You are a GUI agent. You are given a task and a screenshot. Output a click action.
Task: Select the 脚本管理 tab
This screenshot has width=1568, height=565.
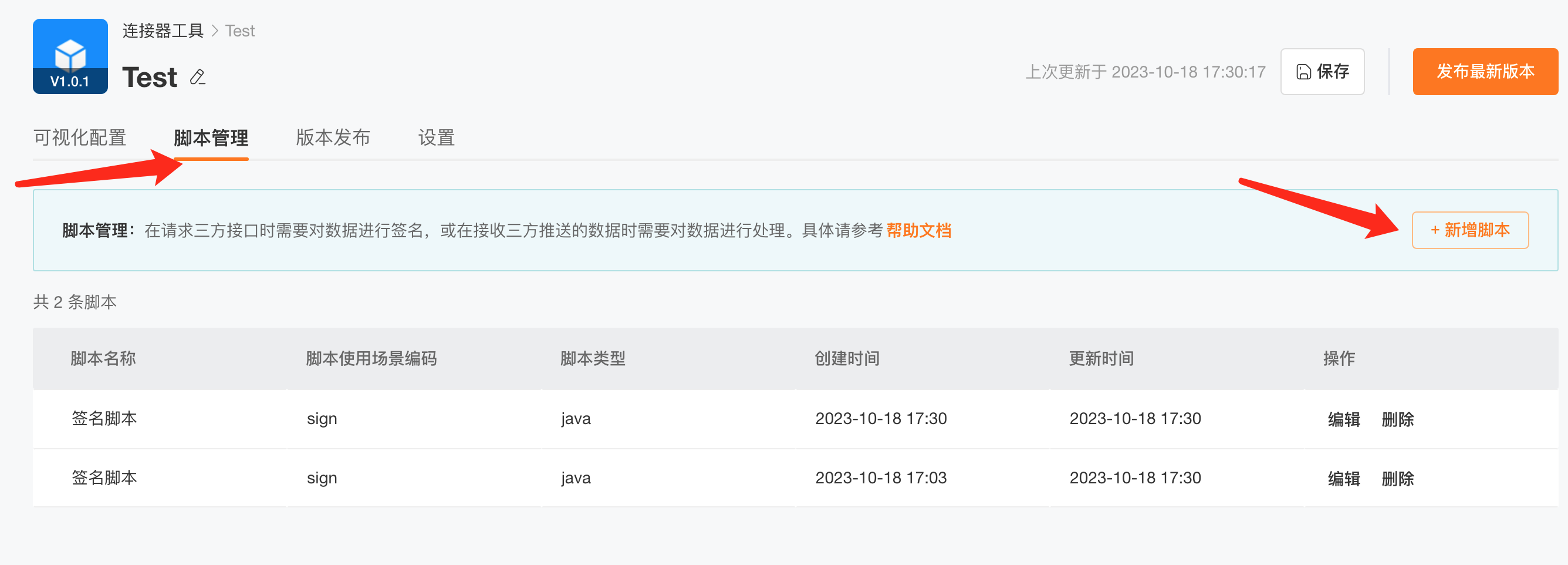click(211, 138)
